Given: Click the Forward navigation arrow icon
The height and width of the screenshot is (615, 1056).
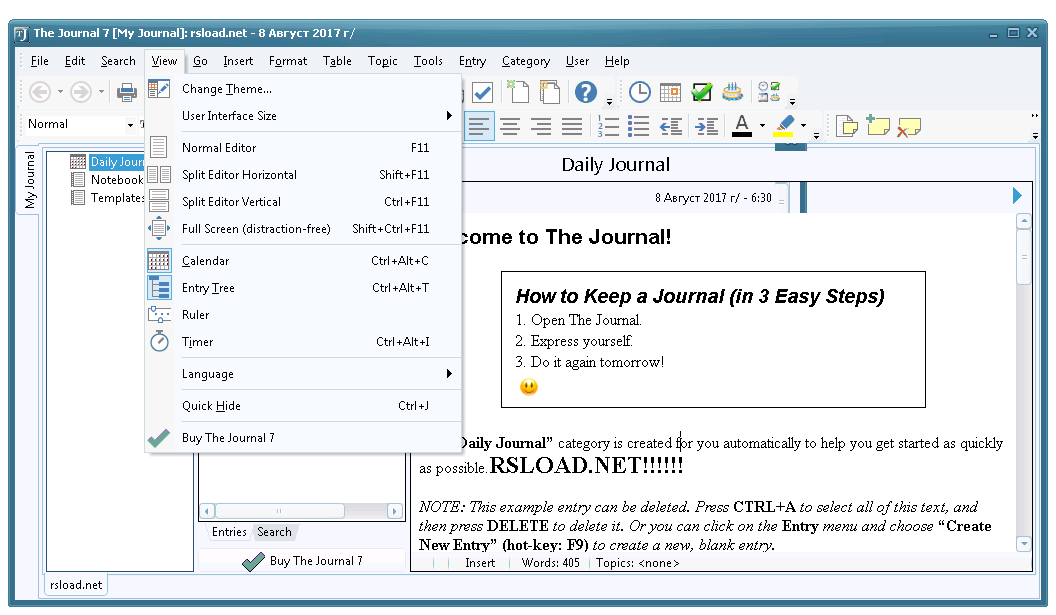Looking at the screenshot, I should (81, 92).
